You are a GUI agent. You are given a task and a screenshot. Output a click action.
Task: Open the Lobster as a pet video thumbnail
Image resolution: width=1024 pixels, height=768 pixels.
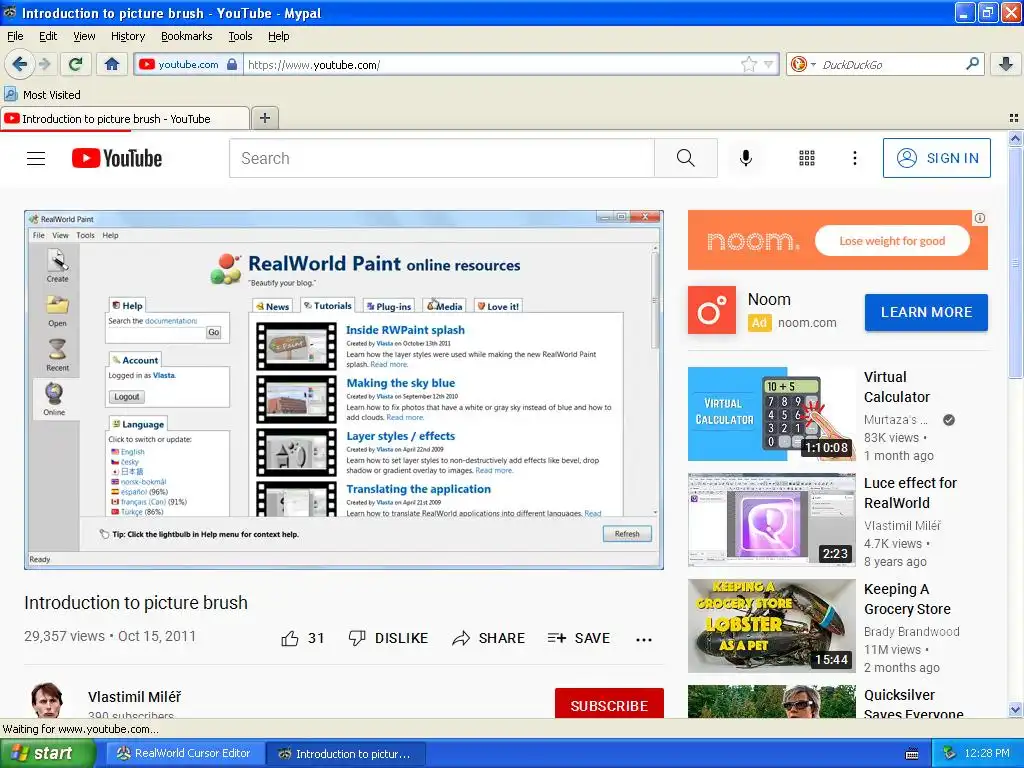pos(771,626)
